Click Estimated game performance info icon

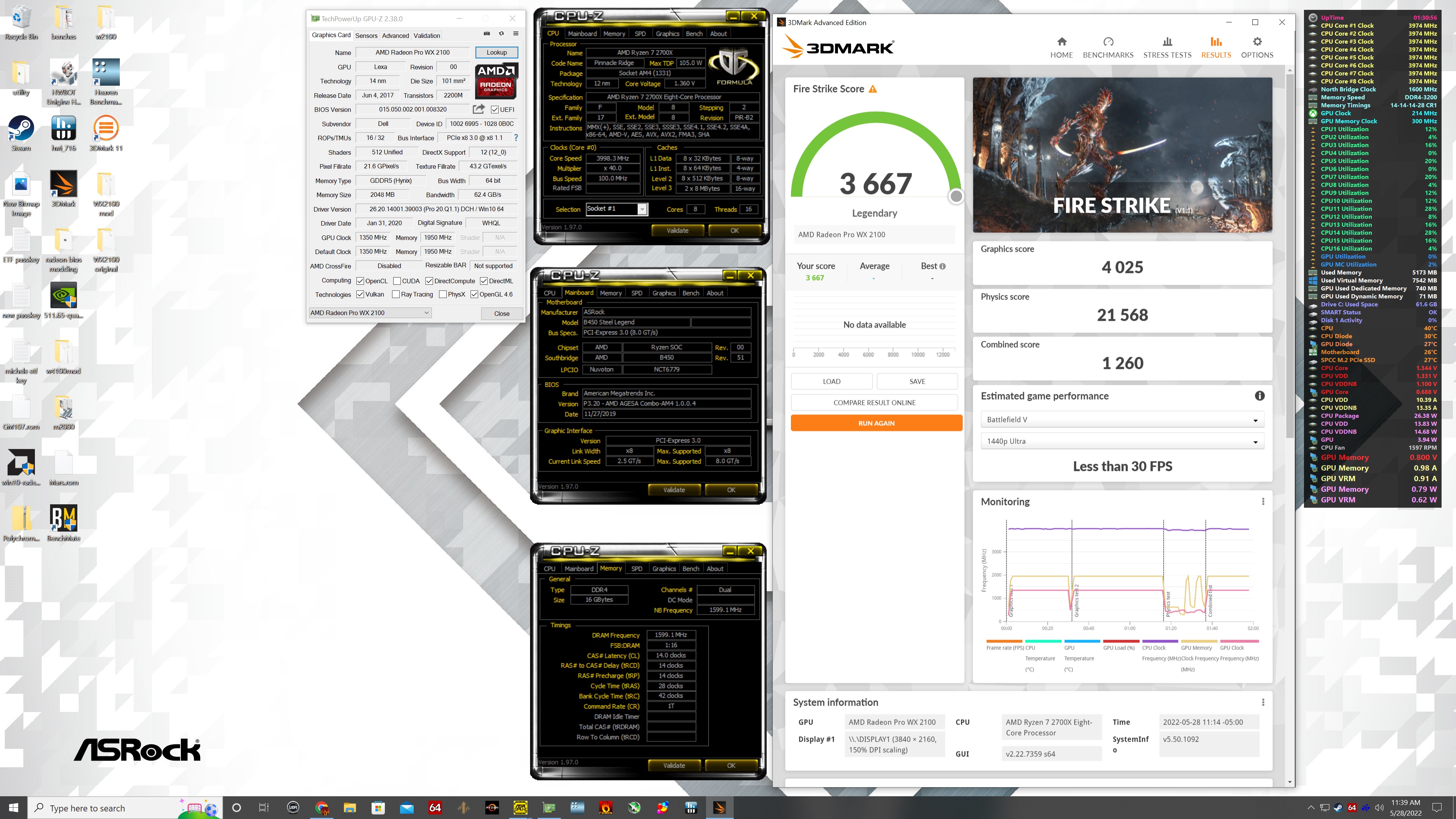point(1259,395)
